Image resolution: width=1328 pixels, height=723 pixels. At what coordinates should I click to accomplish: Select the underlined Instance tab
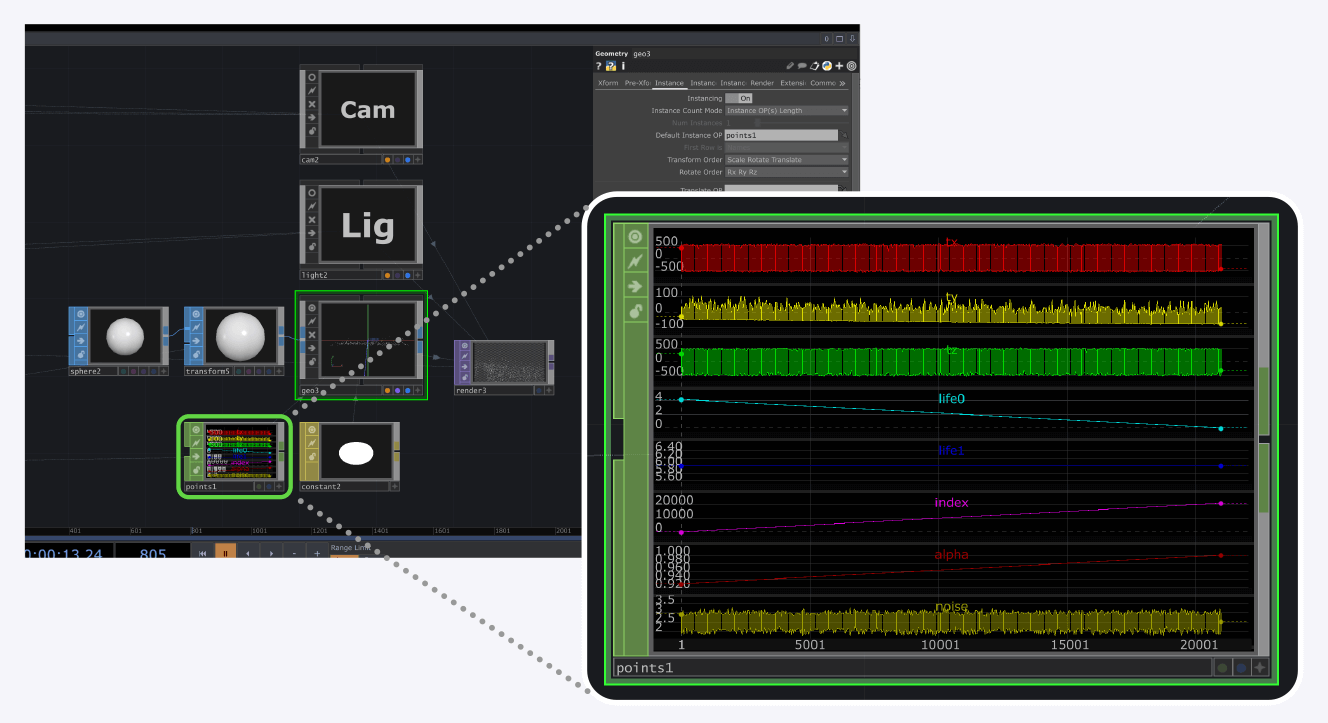tap(669, 83)
